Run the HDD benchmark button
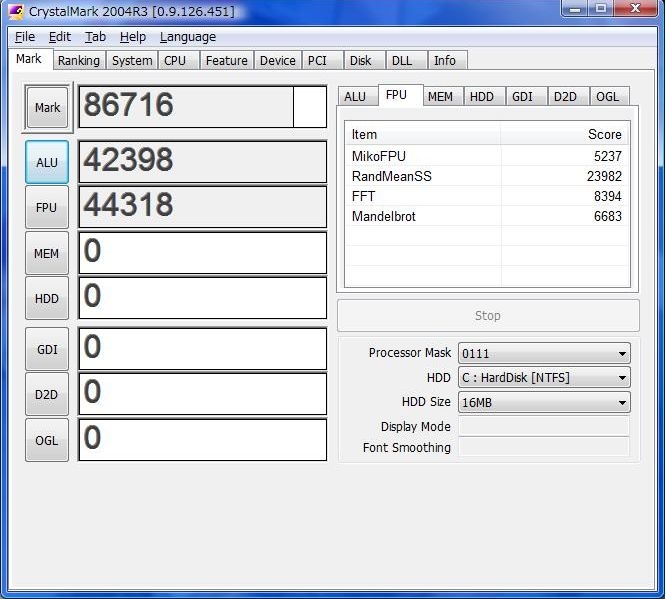666x599 pixels. point(47,299)
